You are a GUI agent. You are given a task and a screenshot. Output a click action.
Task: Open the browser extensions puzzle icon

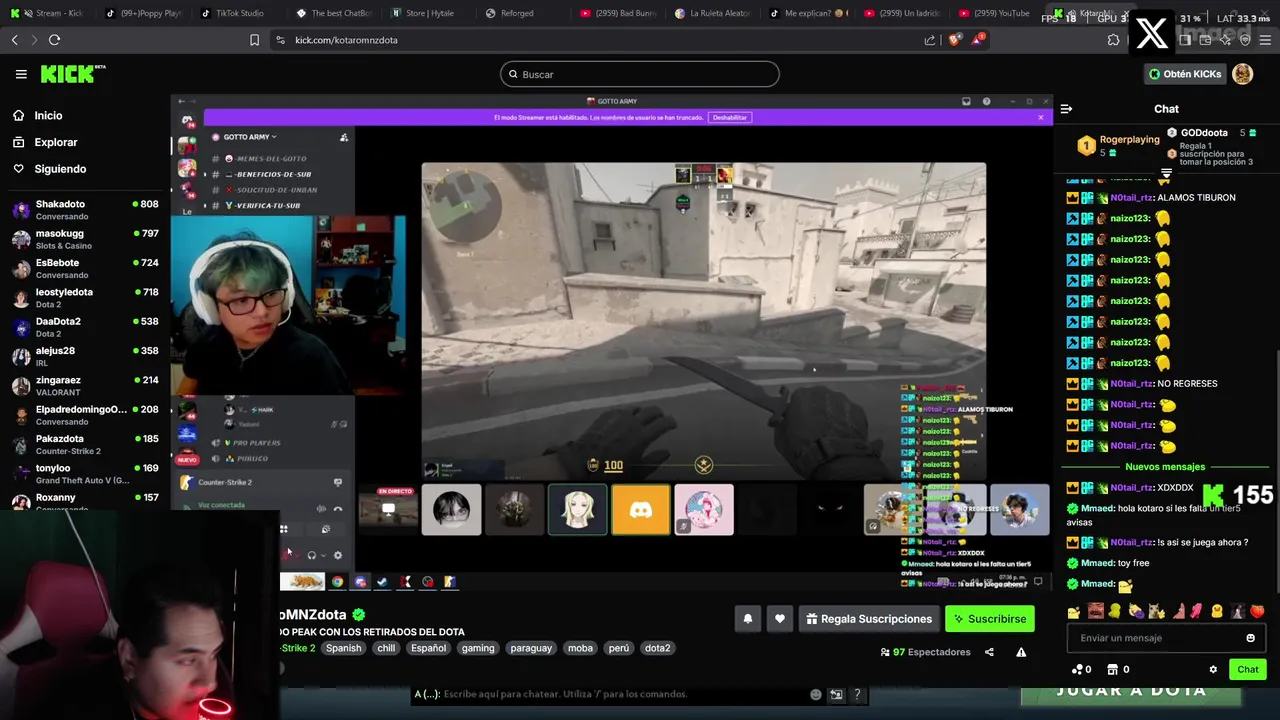click(x=1113, y=40)
